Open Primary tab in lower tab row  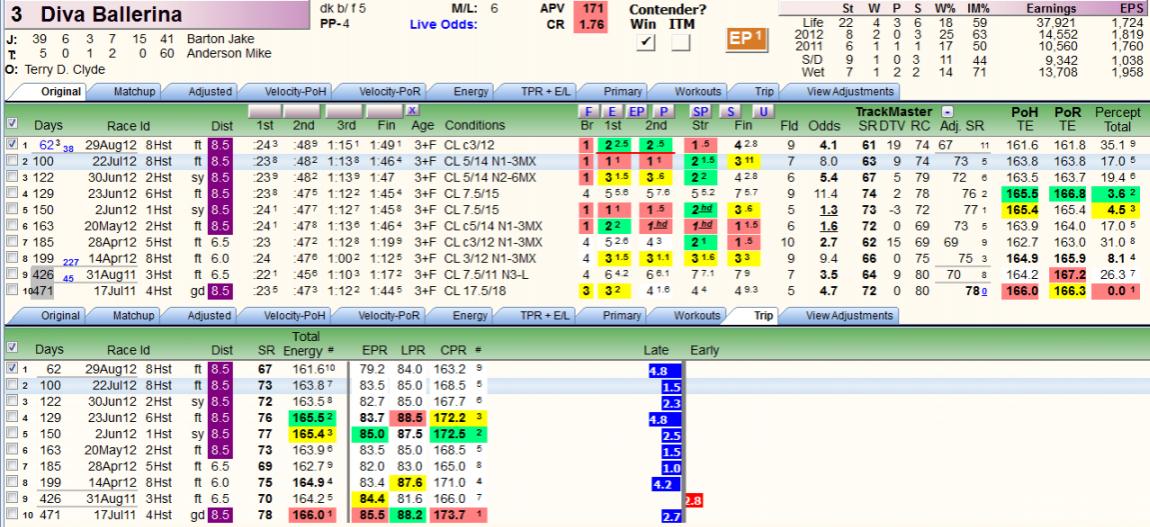coord(621,316)
